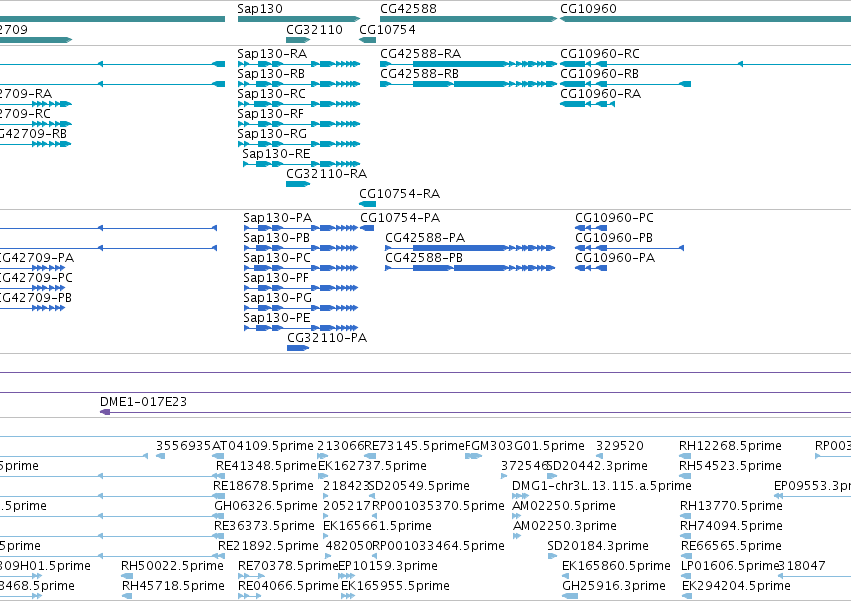This screenshot has height=601, width=851.
Task: Select the RE41348.5prime EST label
Action: tap(266, 466)
